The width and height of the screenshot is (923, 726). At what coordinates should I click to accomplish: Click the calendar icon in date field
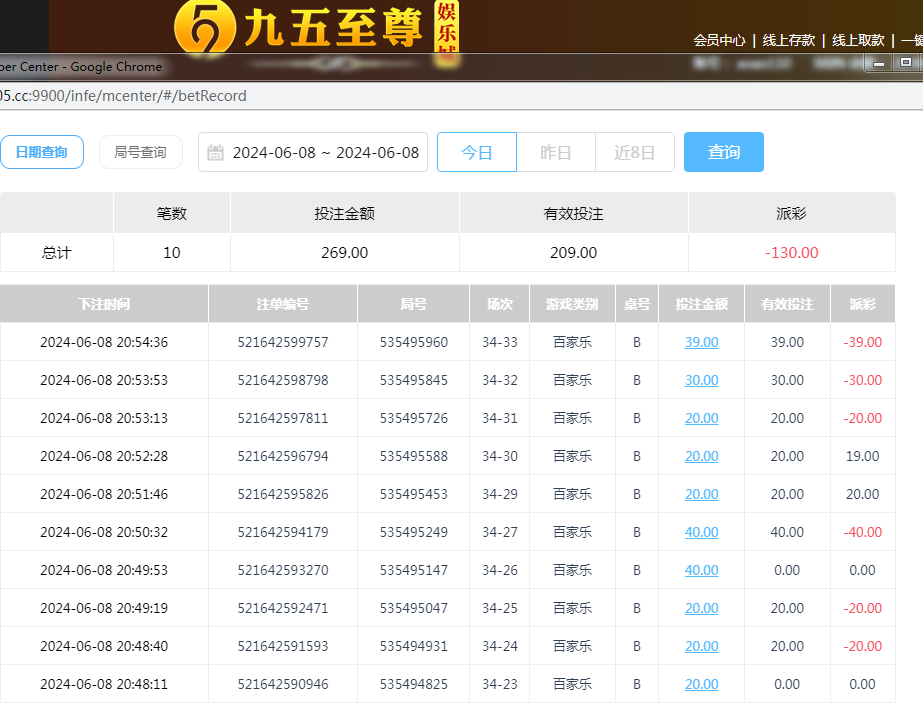click(215, 153)
